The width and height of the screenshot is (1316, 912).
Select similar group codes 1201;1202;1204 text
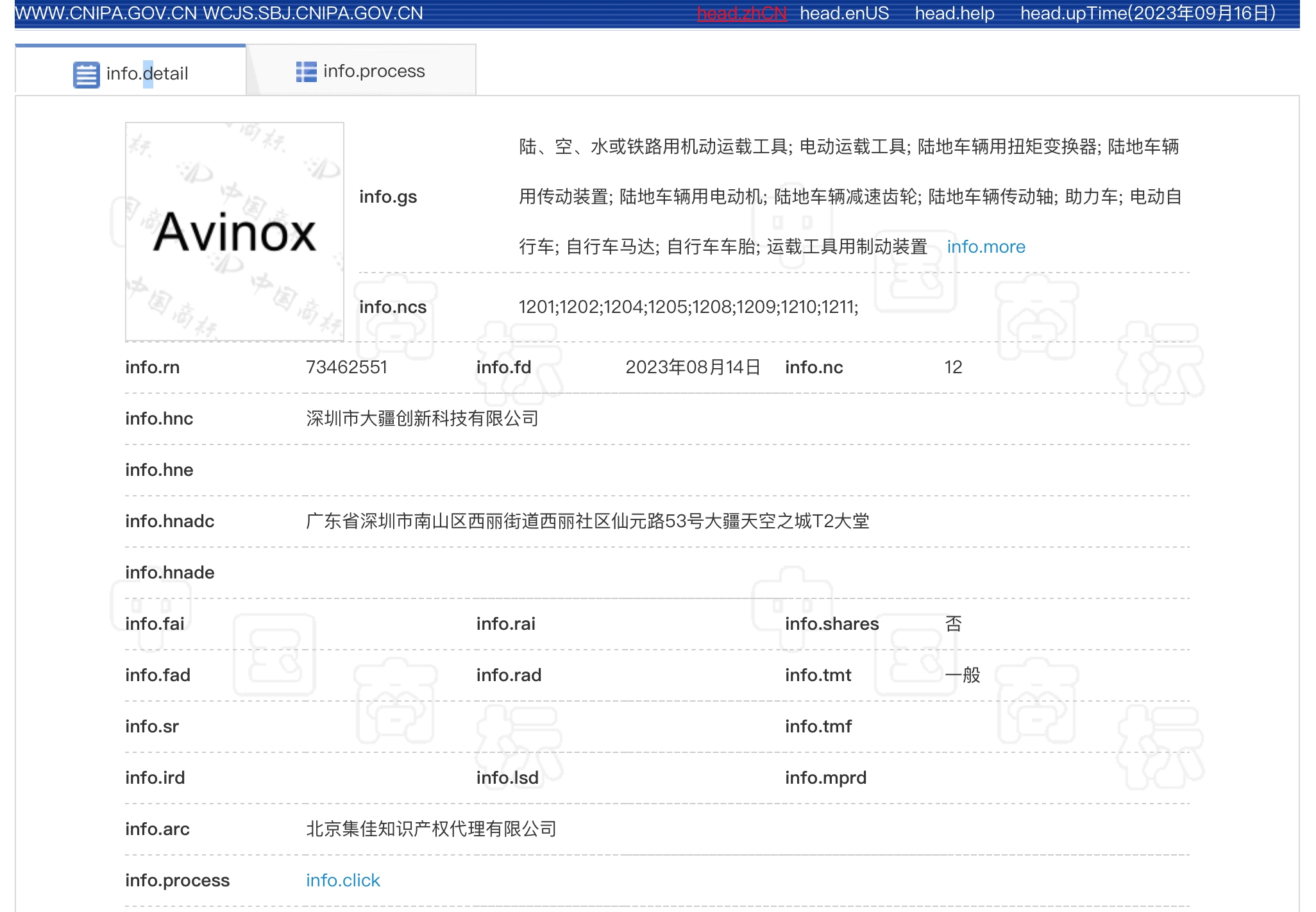[x=581, y=307]
